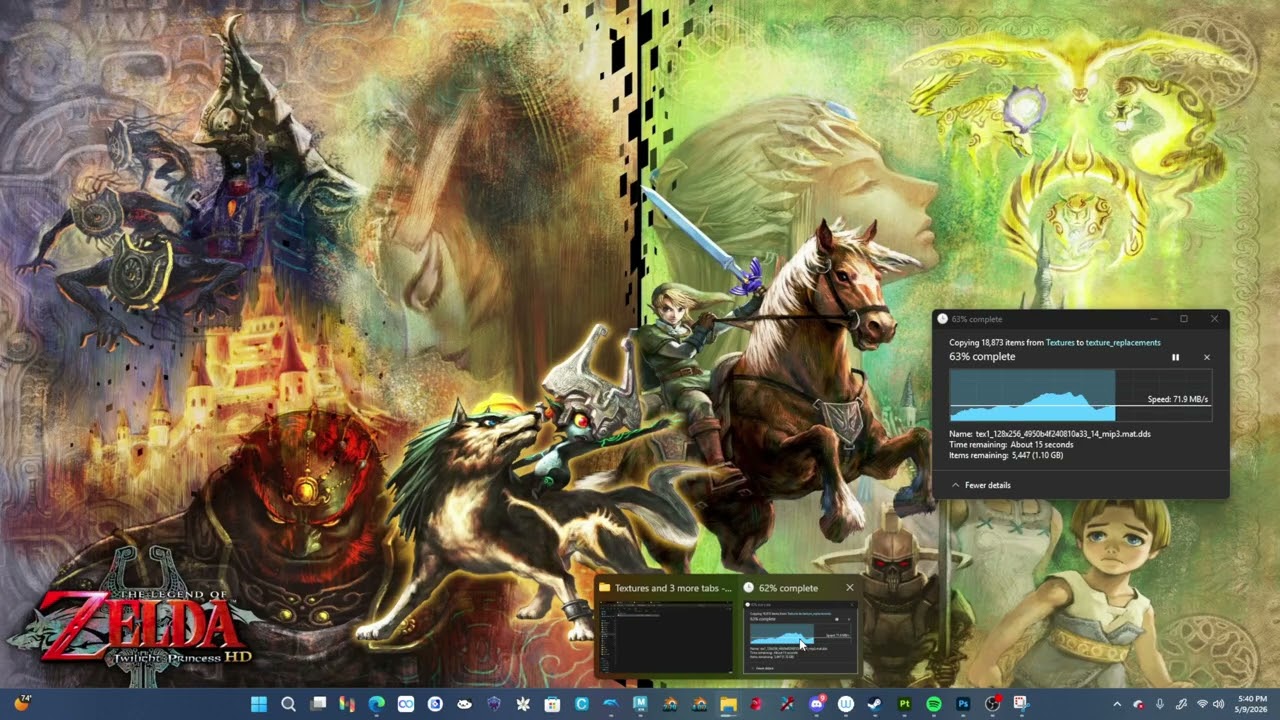Open the 5:40 PM clock and calendar
Viewport: 1280px width, 720px height.
tap(1252, 704)
